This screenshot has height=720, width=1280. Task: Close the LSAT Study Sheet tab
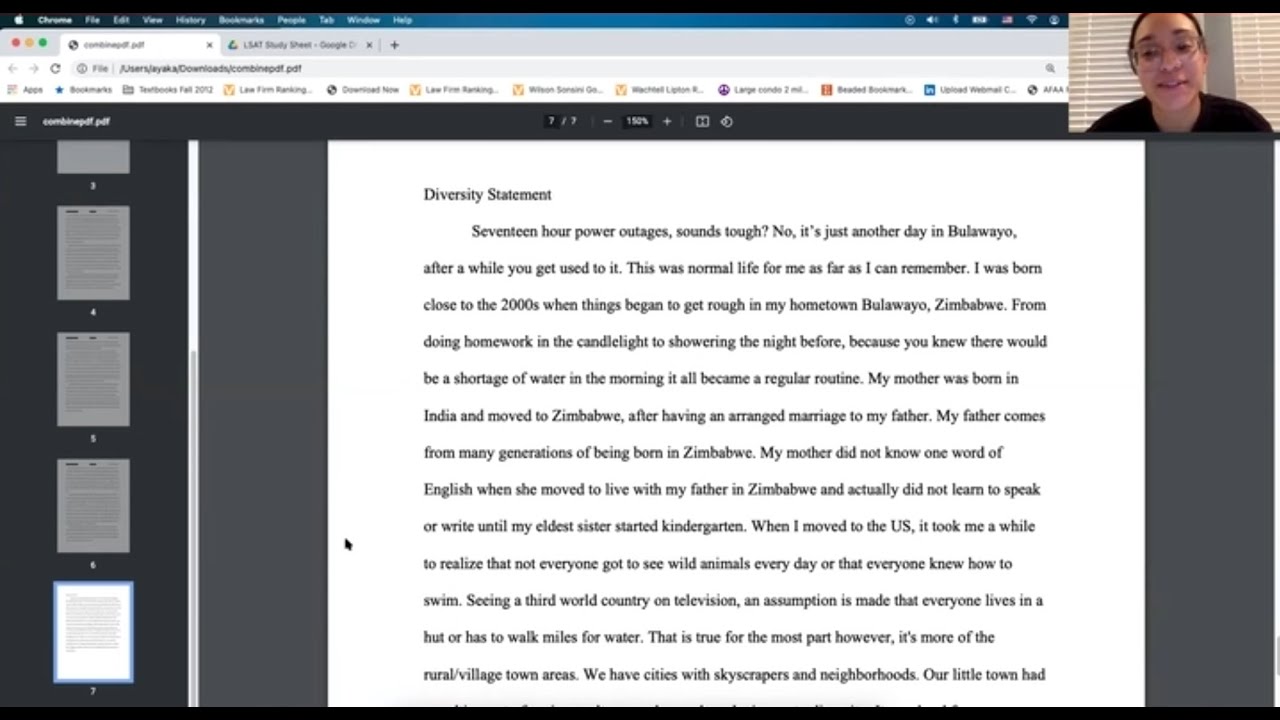[x=369, y=45]
